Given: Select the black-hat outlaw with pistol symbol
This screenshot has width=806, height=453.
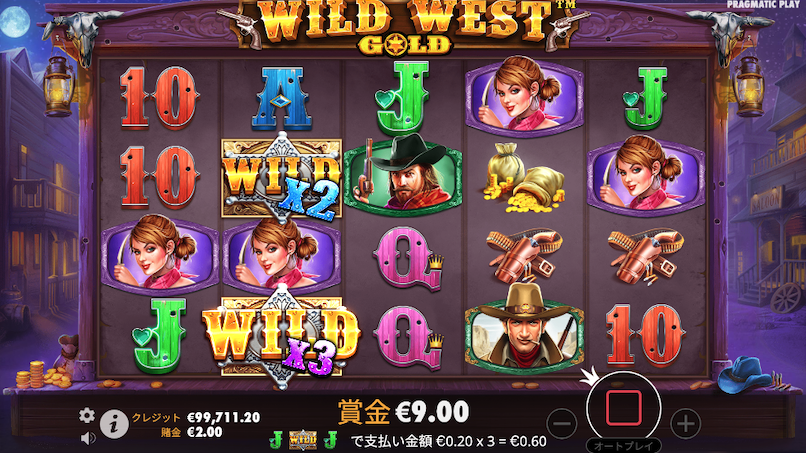Looking at the screenshot, I should 403,174.
